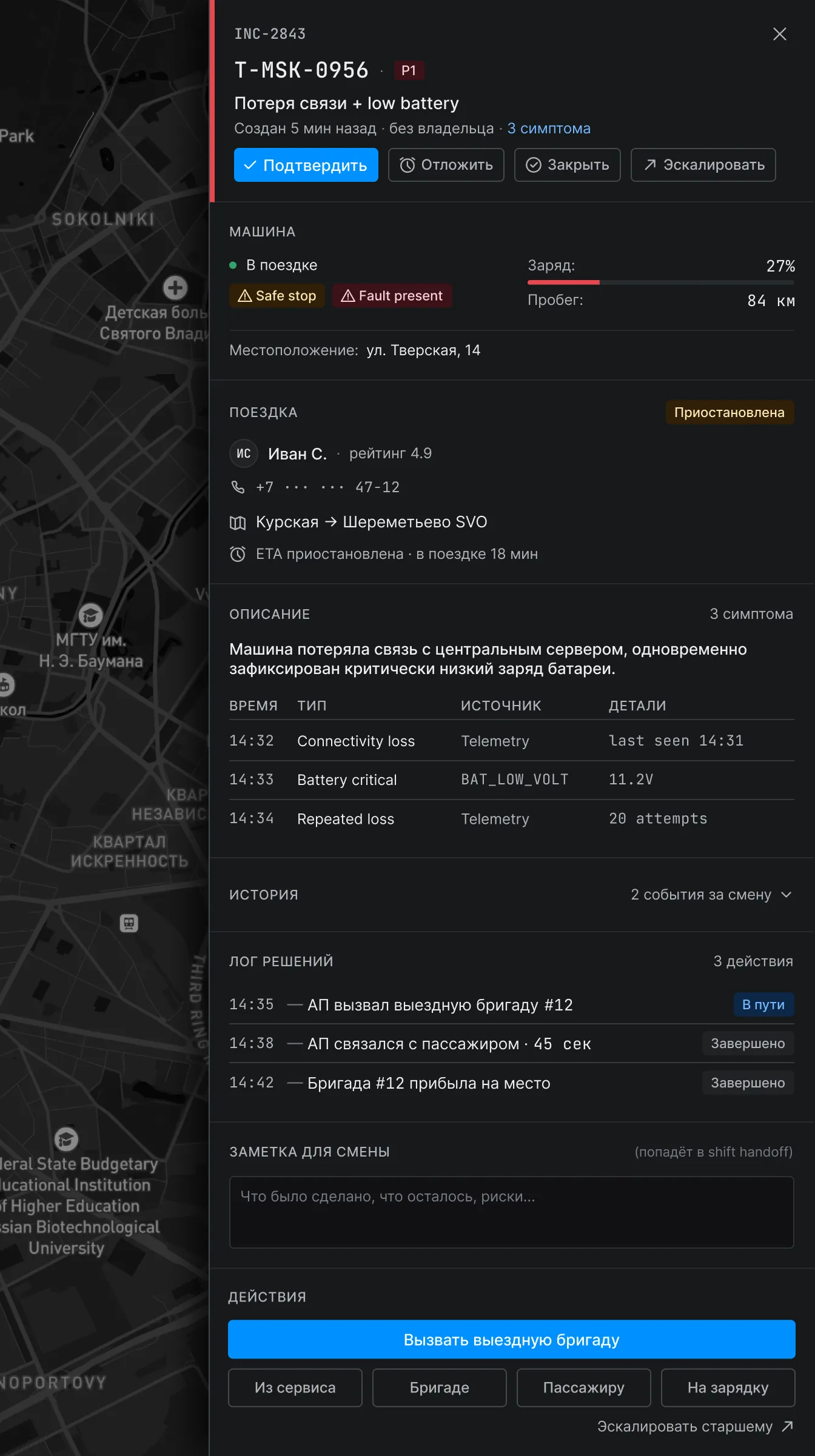Click the T-MSK-0956 vehicle ID title
Viewport: 815px width, 1456px height.
pos(301,70)
